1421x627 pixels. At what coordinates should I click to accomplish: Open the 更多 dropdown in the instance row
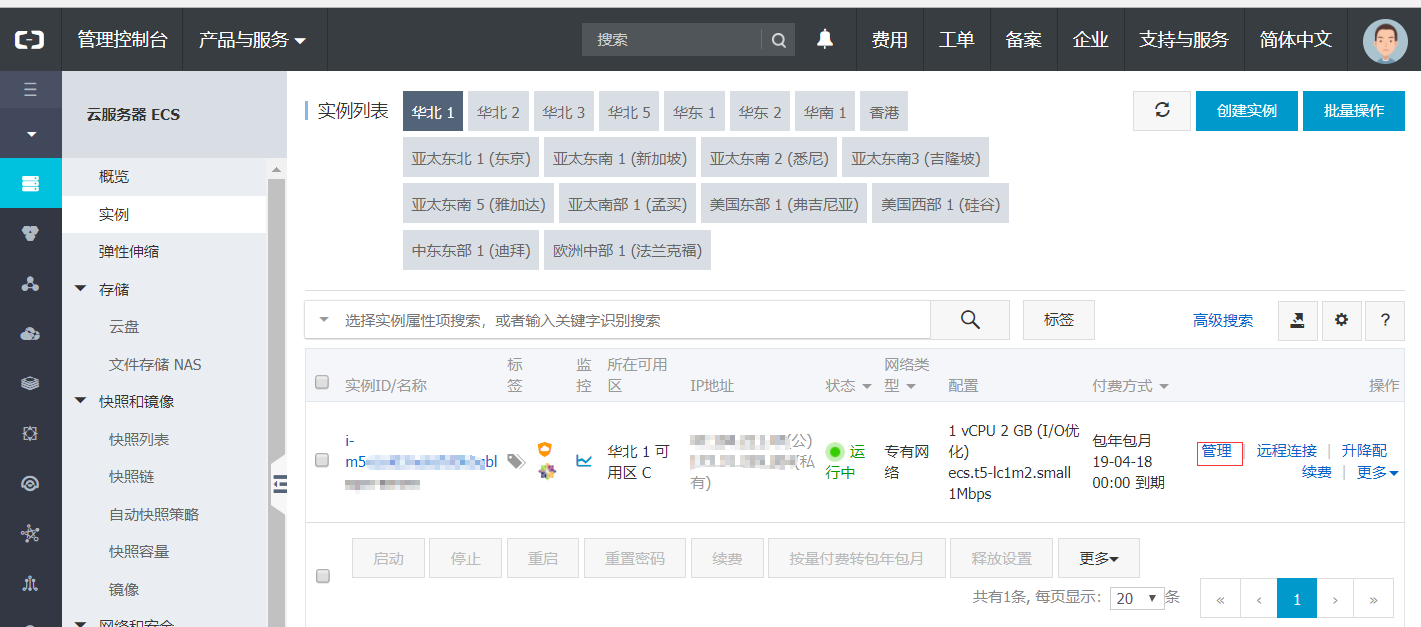click(1377, 472)
